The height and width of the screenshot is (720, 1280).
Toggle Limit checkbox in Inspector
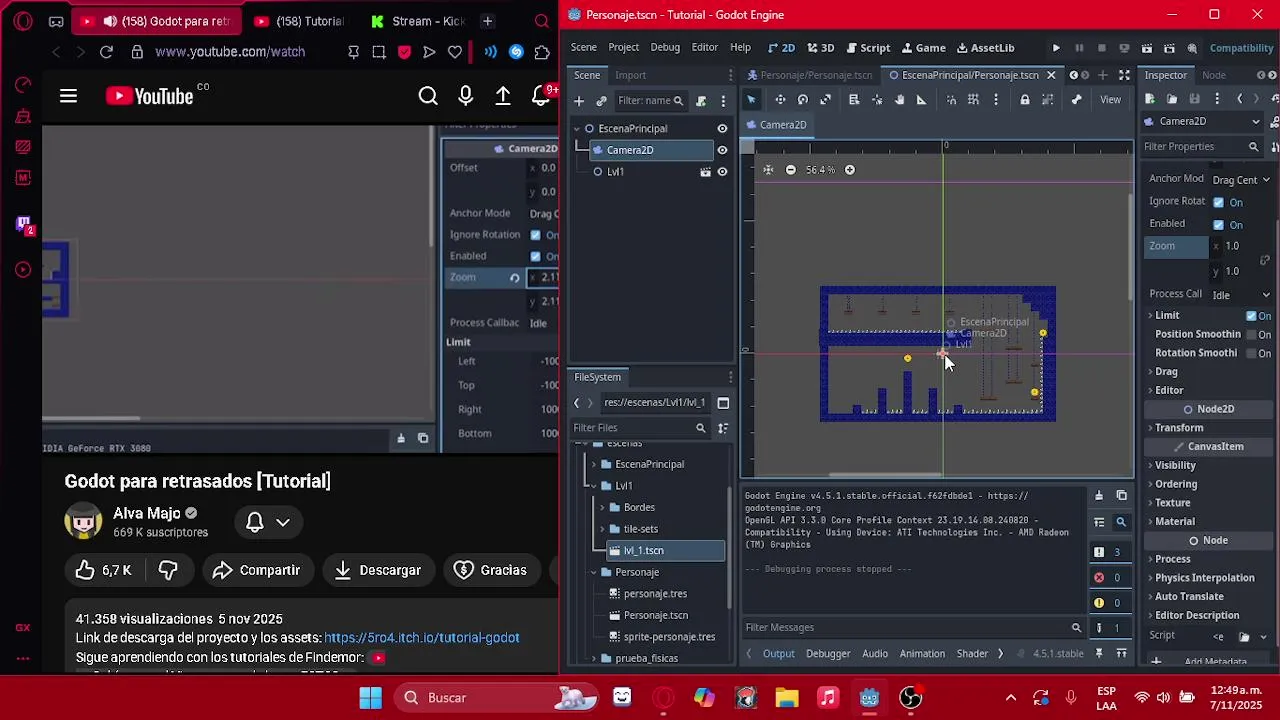[x=1251, y=316]
